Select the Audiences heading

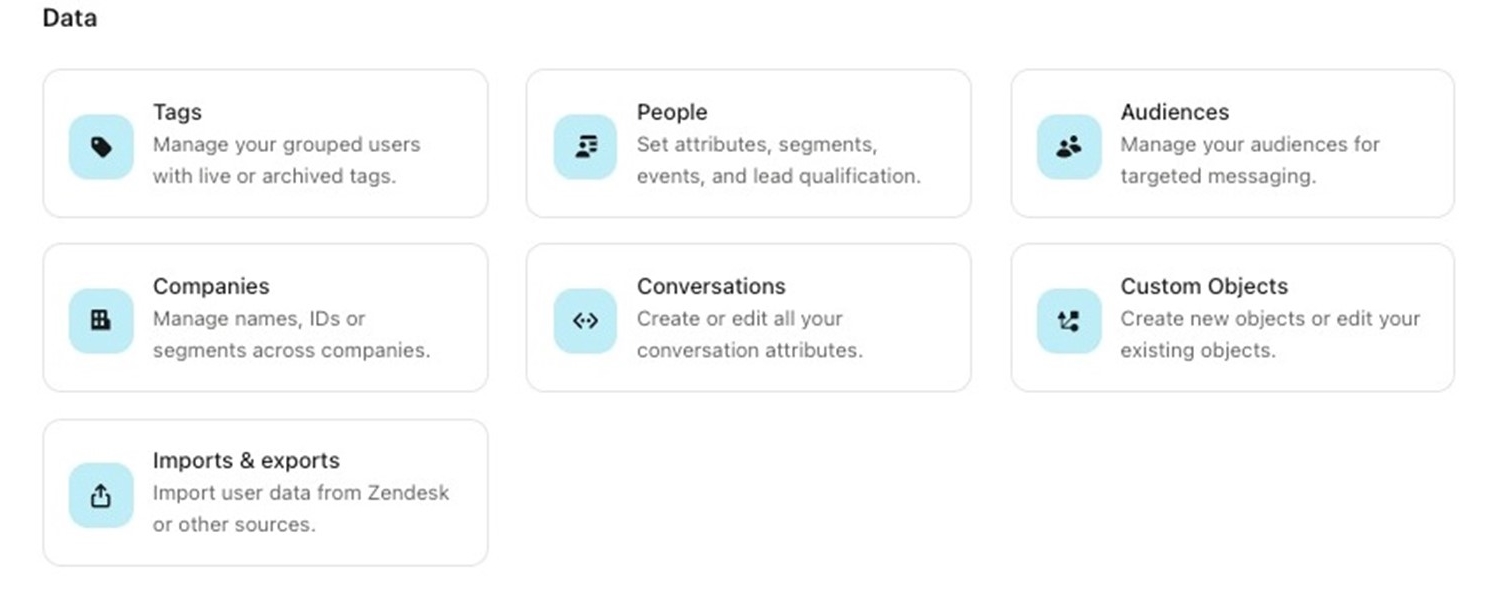click(1174, 112)
